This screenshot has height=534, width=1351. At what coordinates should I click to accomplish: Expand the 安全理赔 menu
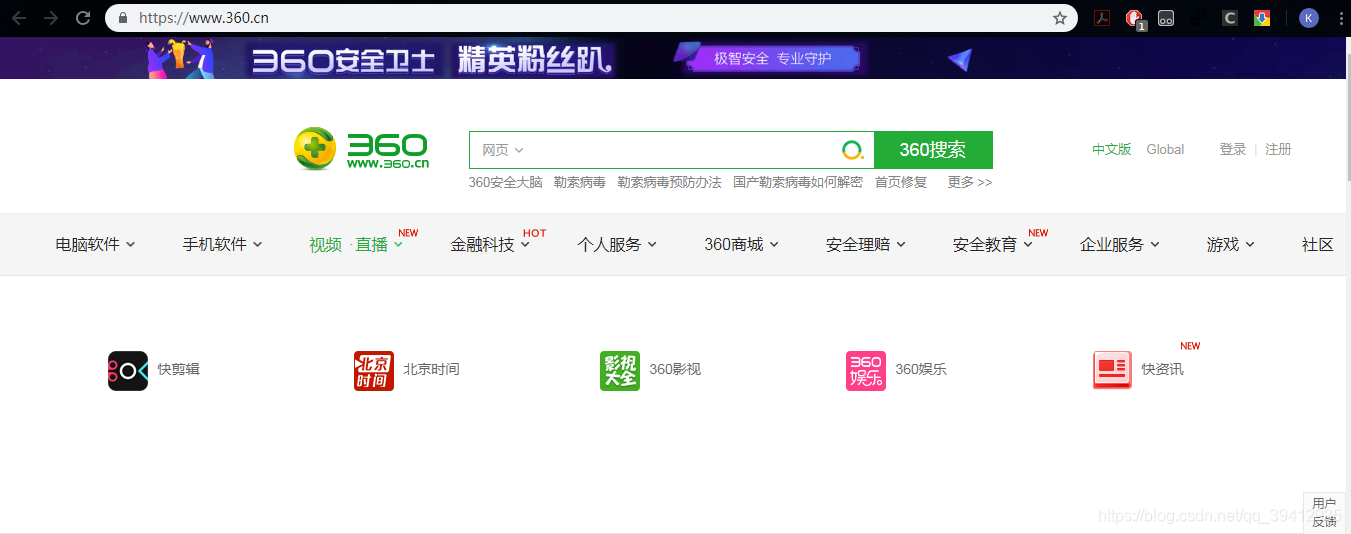click(866, 244)
